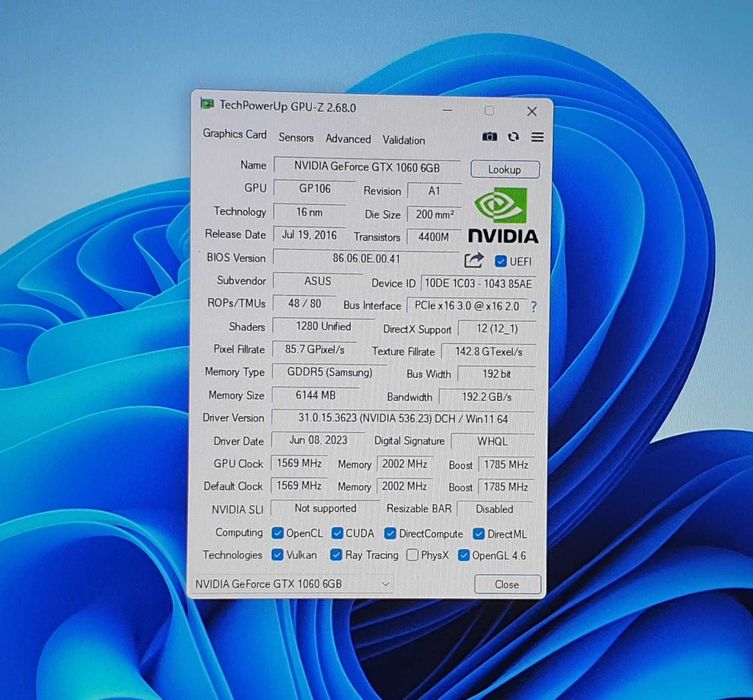Click the Die Size value 200 mm²
753x700 pixels.
434,214
